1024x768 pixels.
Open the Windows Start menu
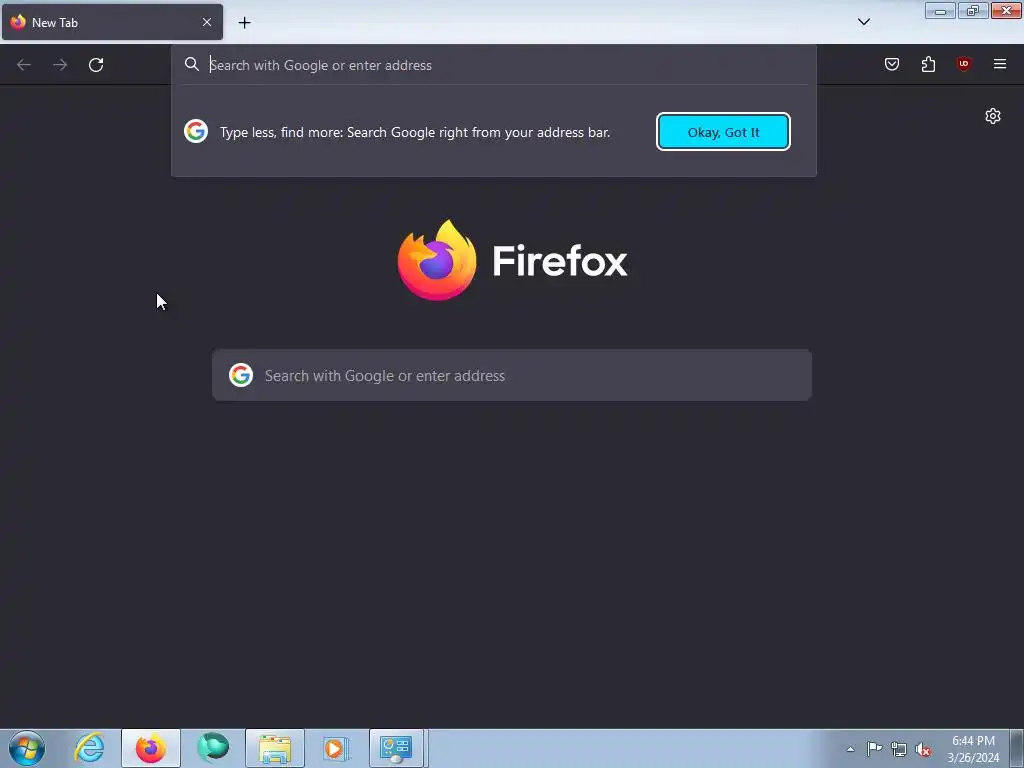point(27,748)
